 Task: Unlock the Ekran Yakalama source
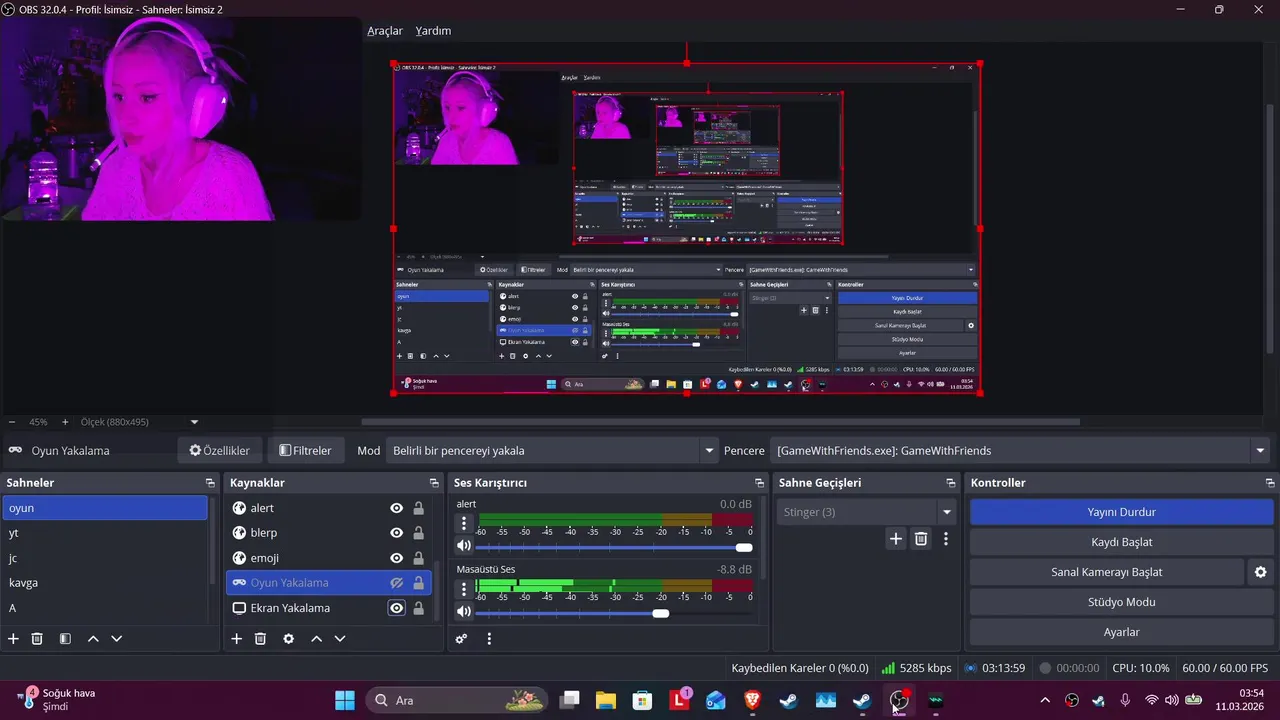(418, 608)
